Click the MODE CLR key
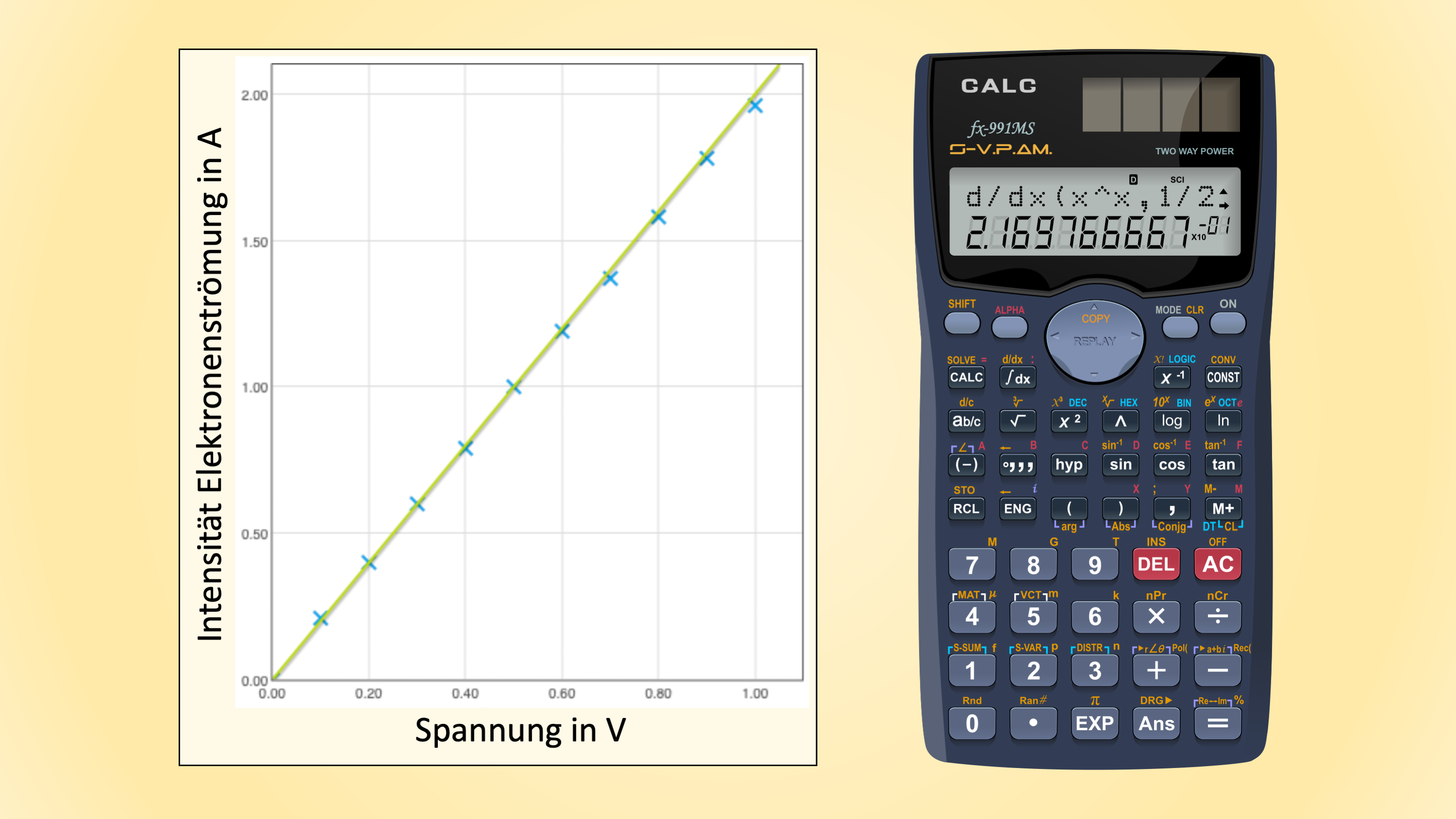 1180,327
